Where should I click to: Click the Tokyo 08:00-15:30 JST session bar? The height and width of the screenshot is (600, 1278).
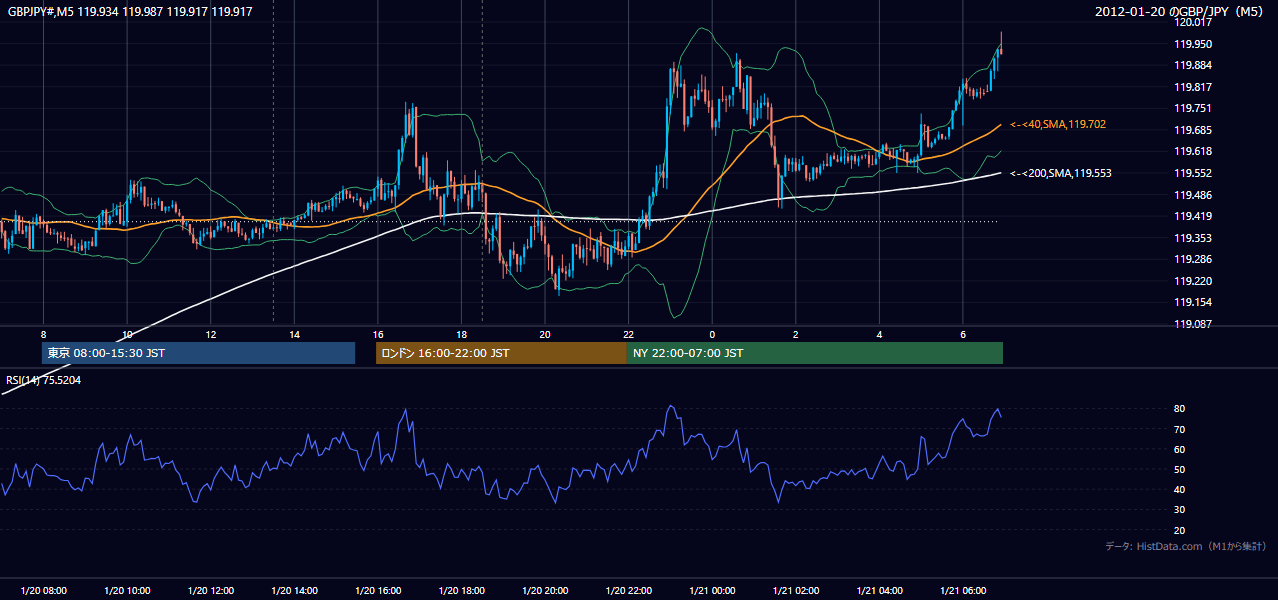click(x=198, y=353)
